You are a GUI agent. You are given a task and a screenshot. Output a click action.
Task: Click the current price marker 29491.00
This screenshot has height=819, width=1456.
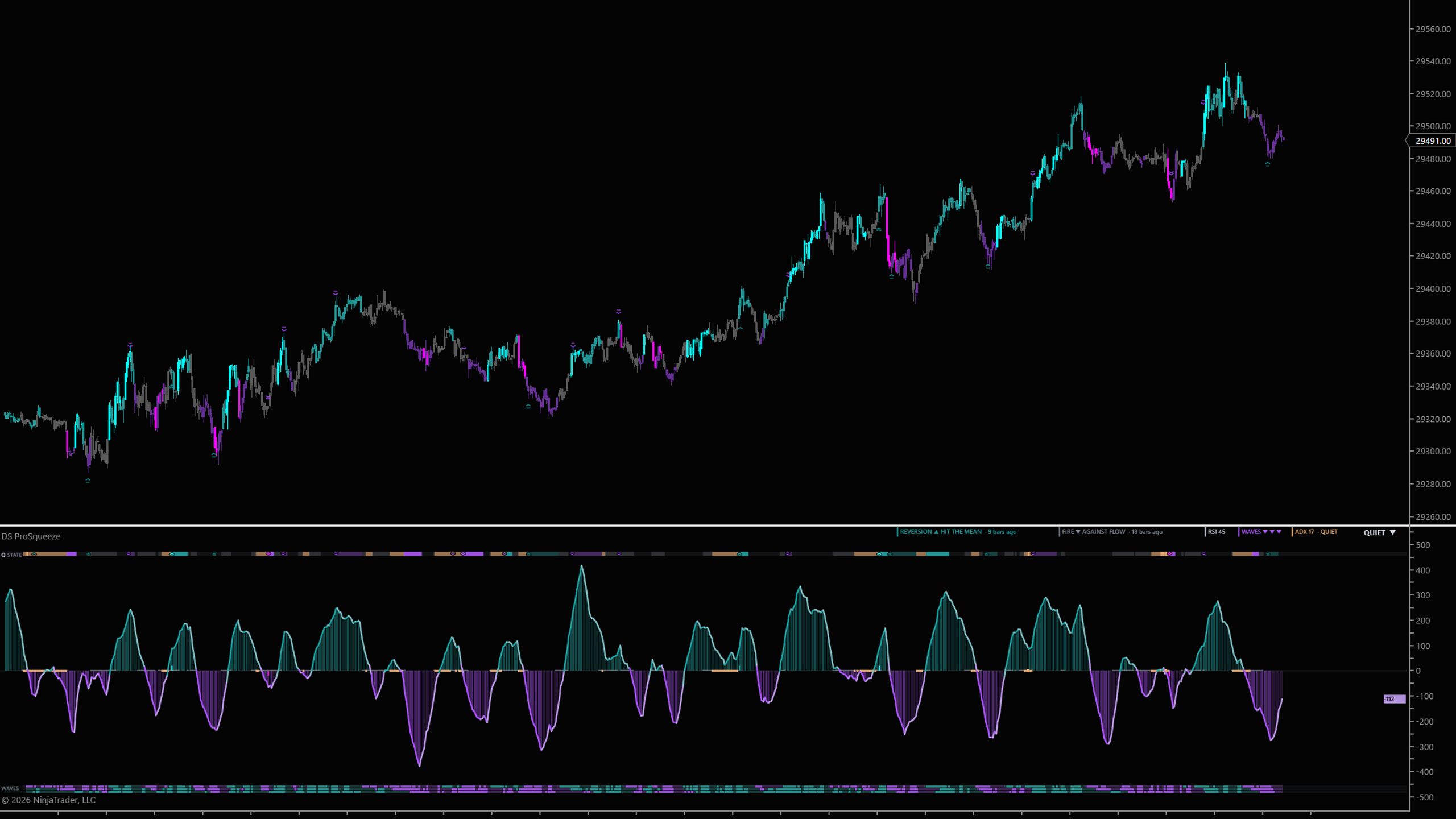(1432, 140)
